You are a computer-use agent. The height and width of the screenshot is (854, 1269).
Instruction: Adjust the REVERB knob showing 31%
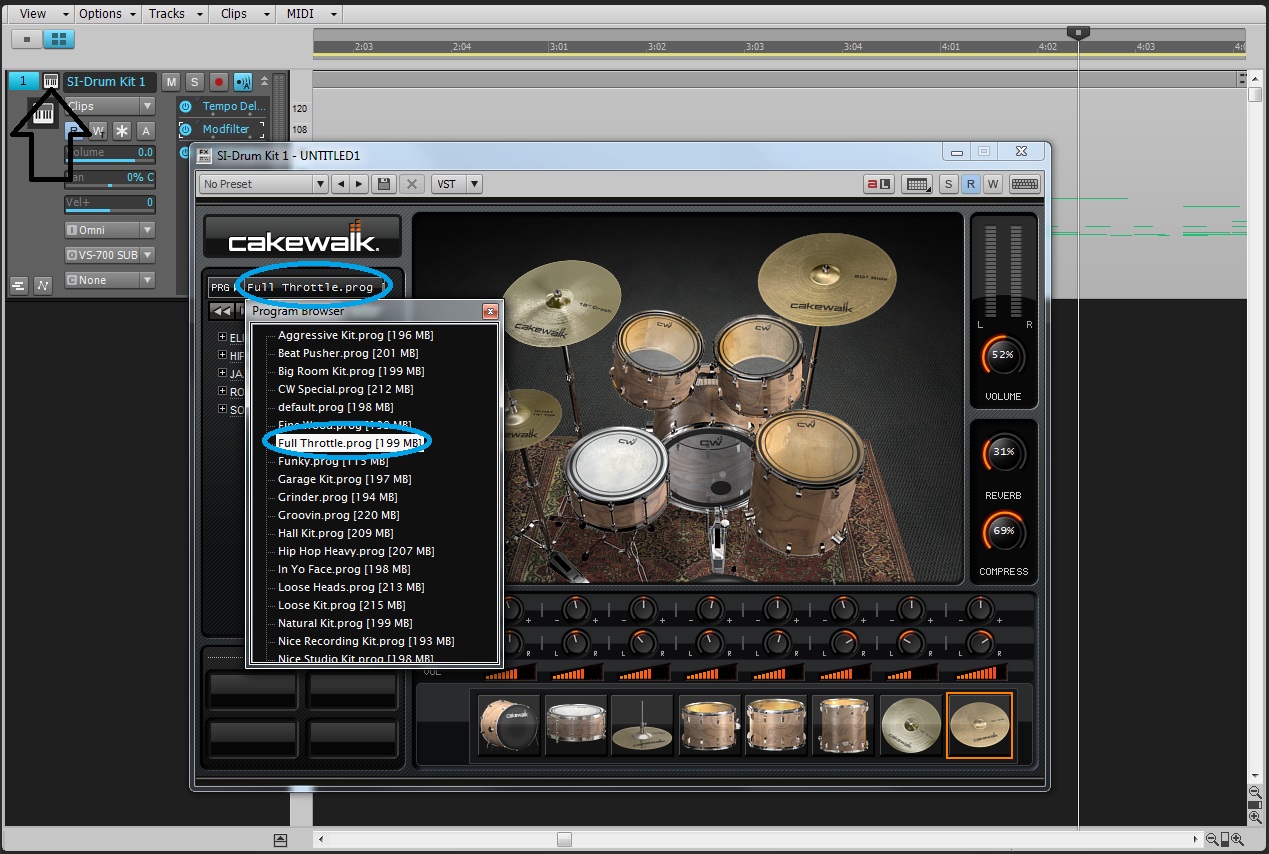[x=1002, y=452]
